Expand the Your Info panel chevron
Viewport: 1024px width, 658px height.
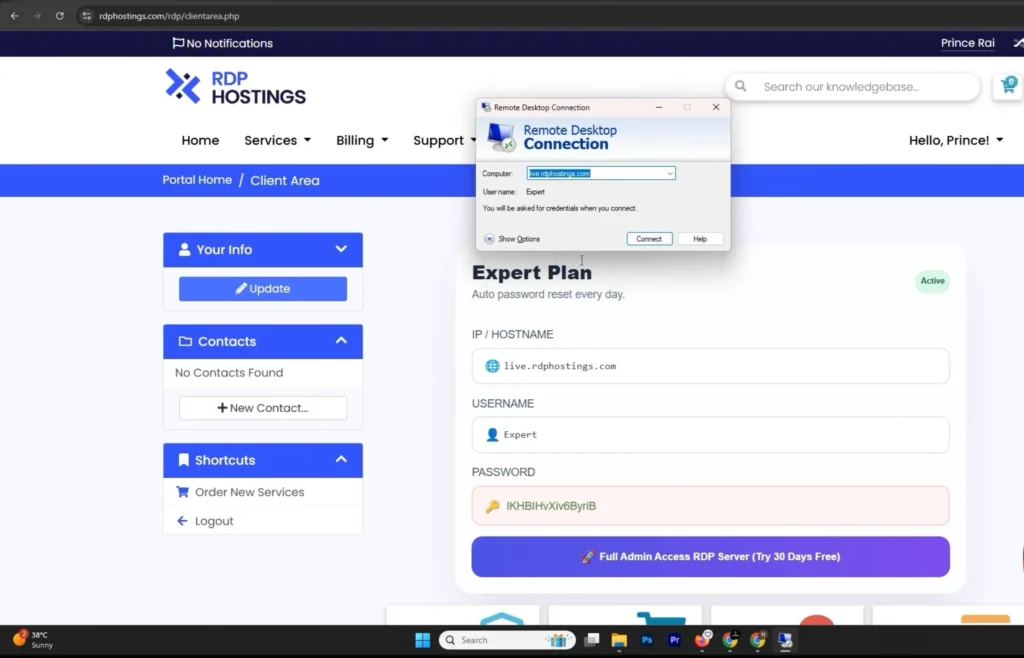click(x=341, y=249)
